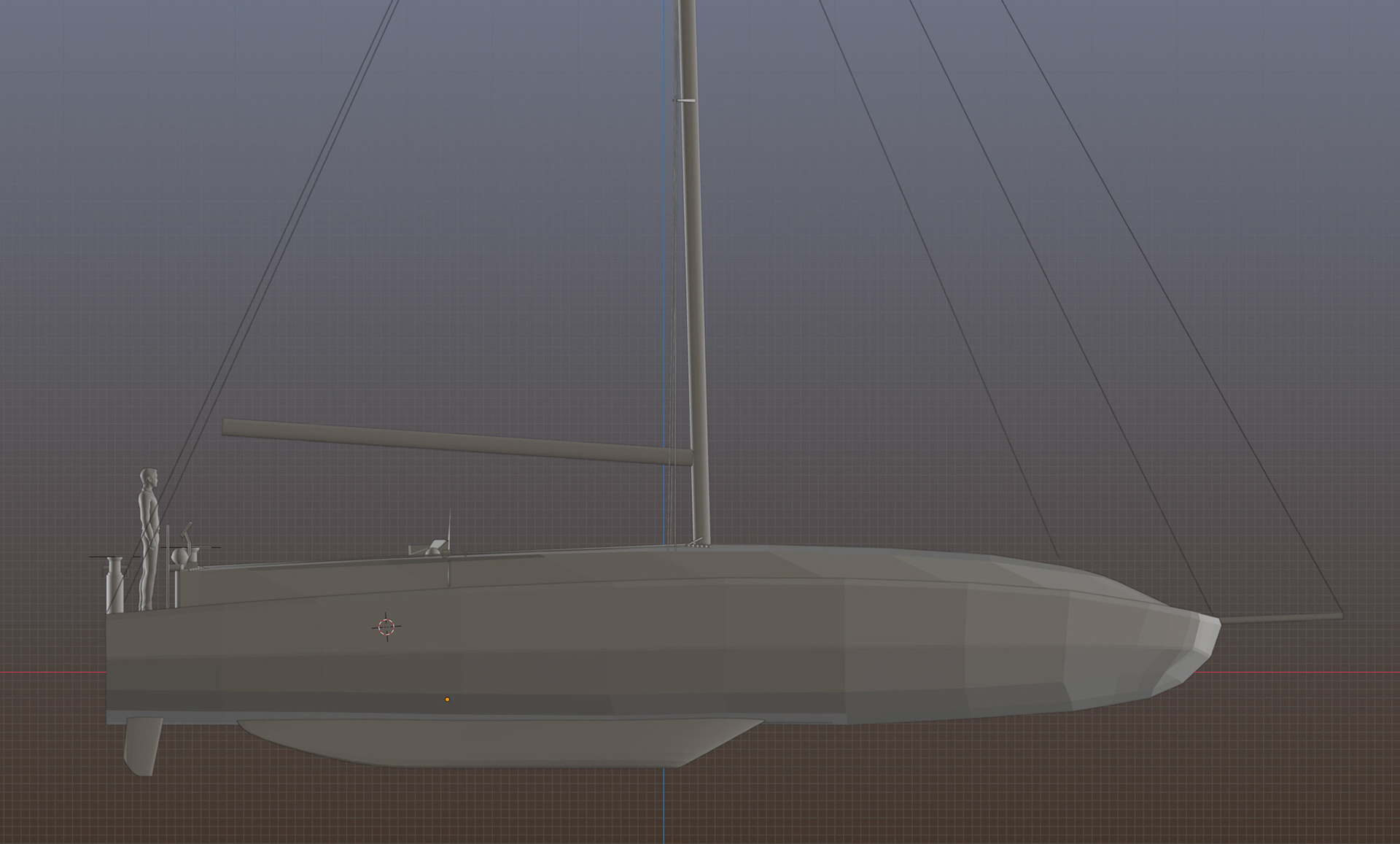Viewport: 1400px width, 844px height.
Task: Select the bowsprit pole at the bow
Action: pyautogui.click(x=1283, y=618)
